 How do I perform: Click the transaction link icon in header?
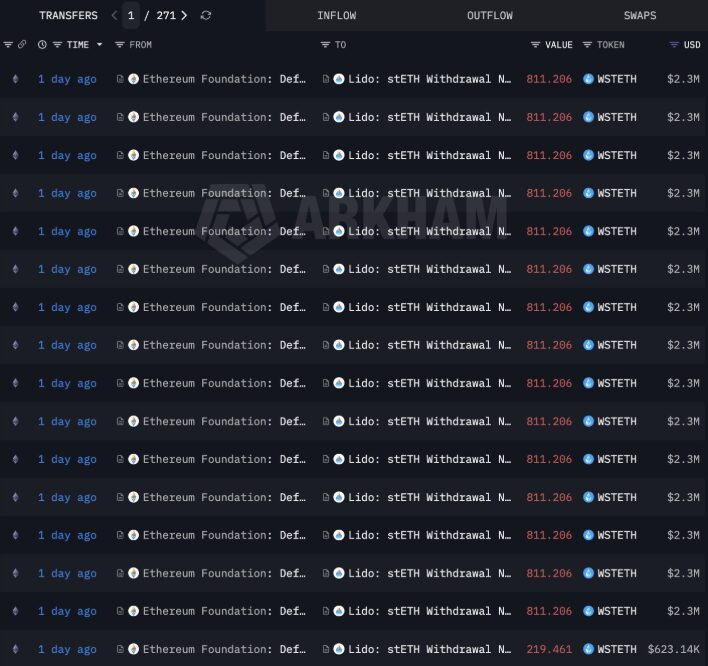tap(22, 45)
